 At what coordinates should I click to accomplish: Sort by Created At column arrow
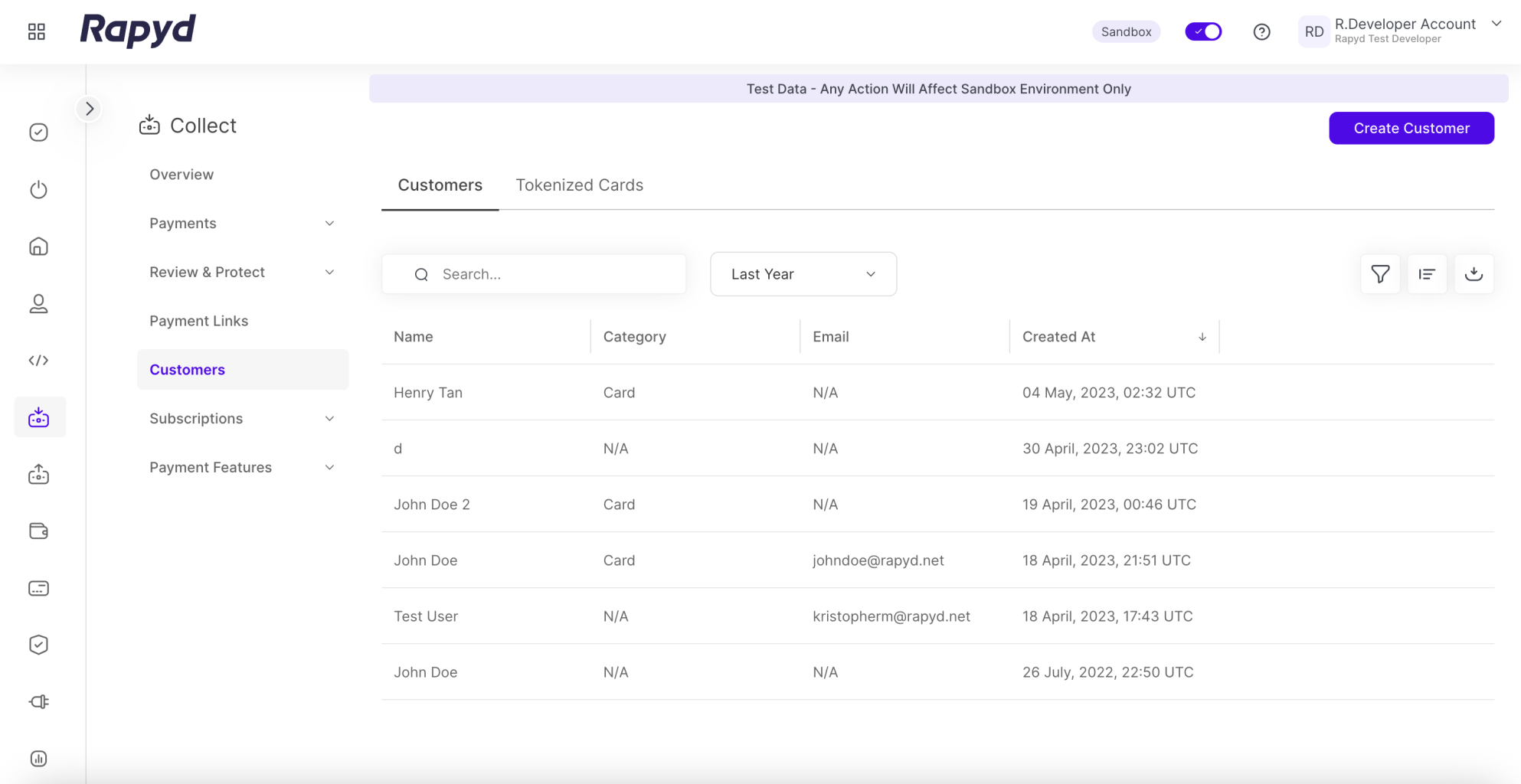[1202, 337]
